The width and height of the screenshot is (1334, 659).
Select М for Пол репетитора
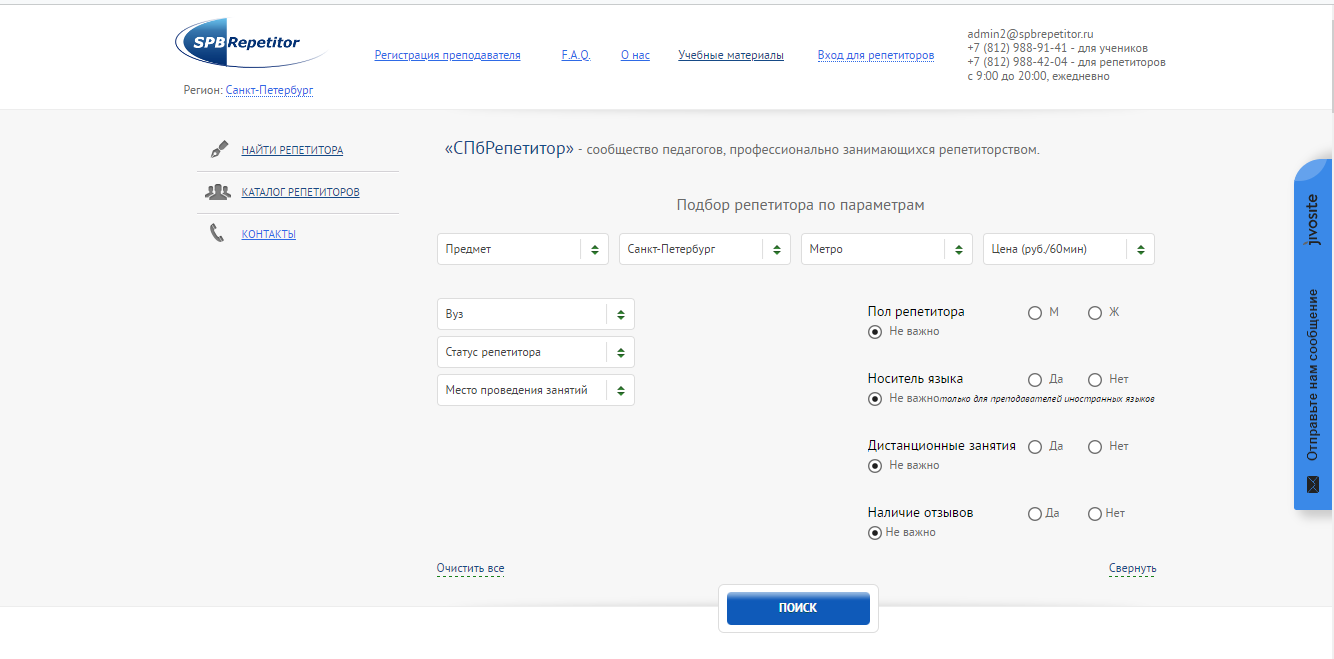click(1035, 313)
